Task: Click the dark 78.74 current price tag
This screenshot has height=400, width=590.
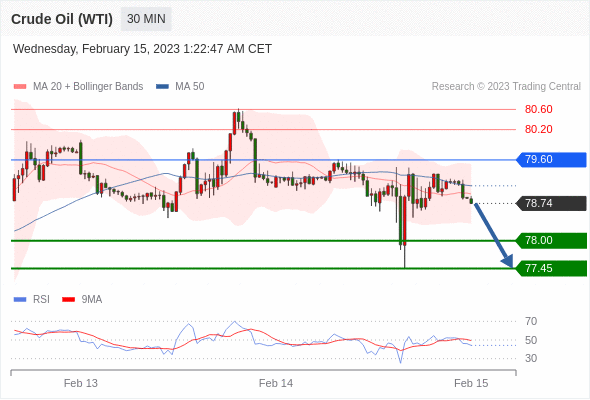Action: point(551,204)
